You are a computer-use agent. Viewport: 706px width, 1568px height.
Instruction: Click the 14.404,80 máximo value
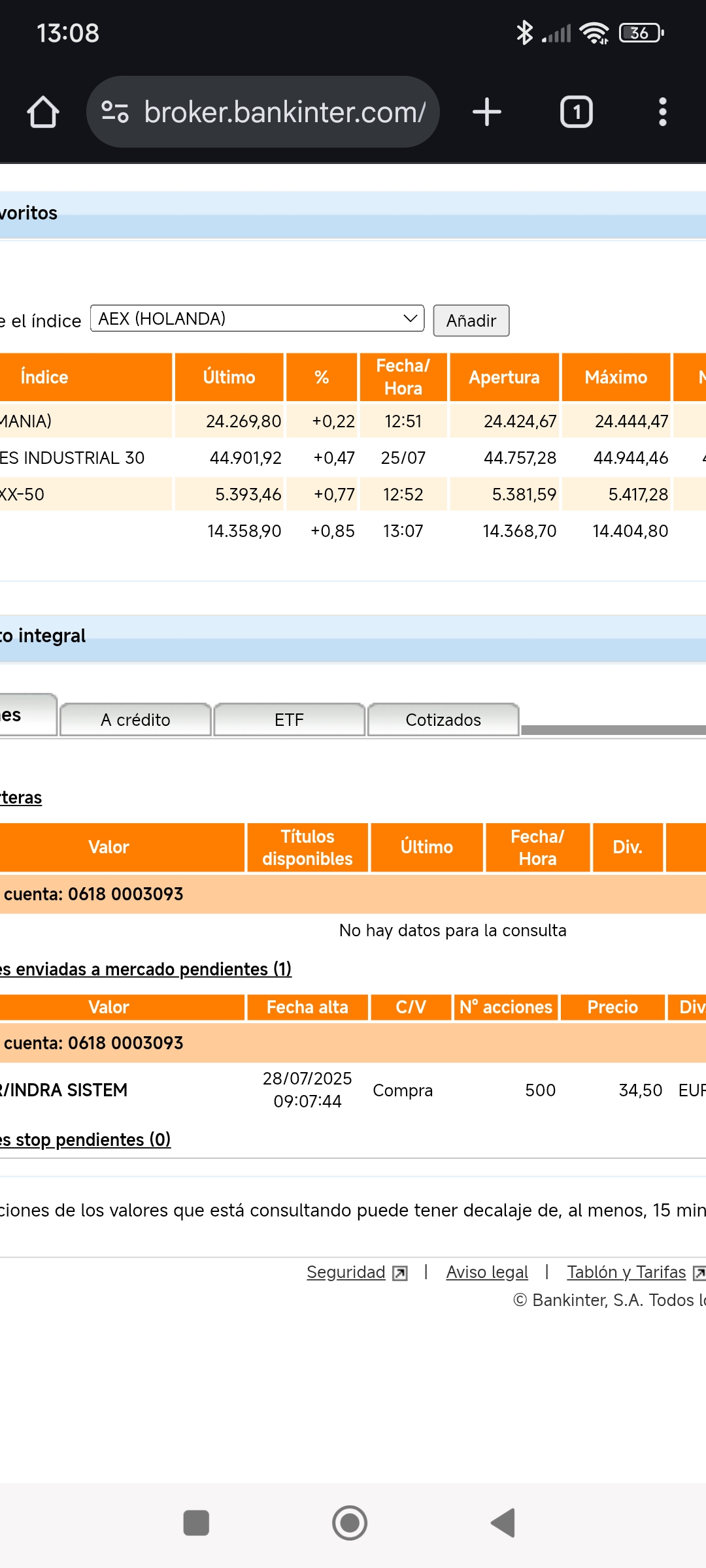coord(630,531)
